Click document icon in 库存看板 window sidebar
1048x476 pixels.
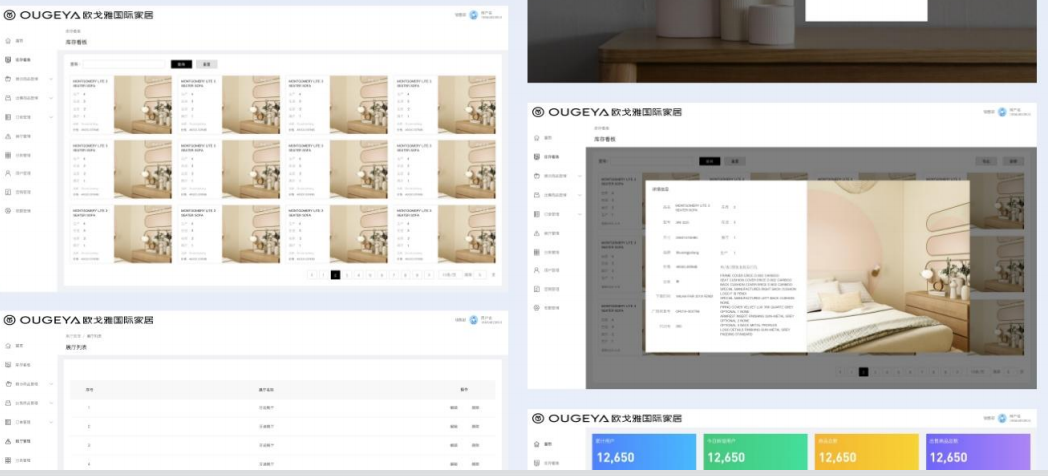click(x=8, y=192)
